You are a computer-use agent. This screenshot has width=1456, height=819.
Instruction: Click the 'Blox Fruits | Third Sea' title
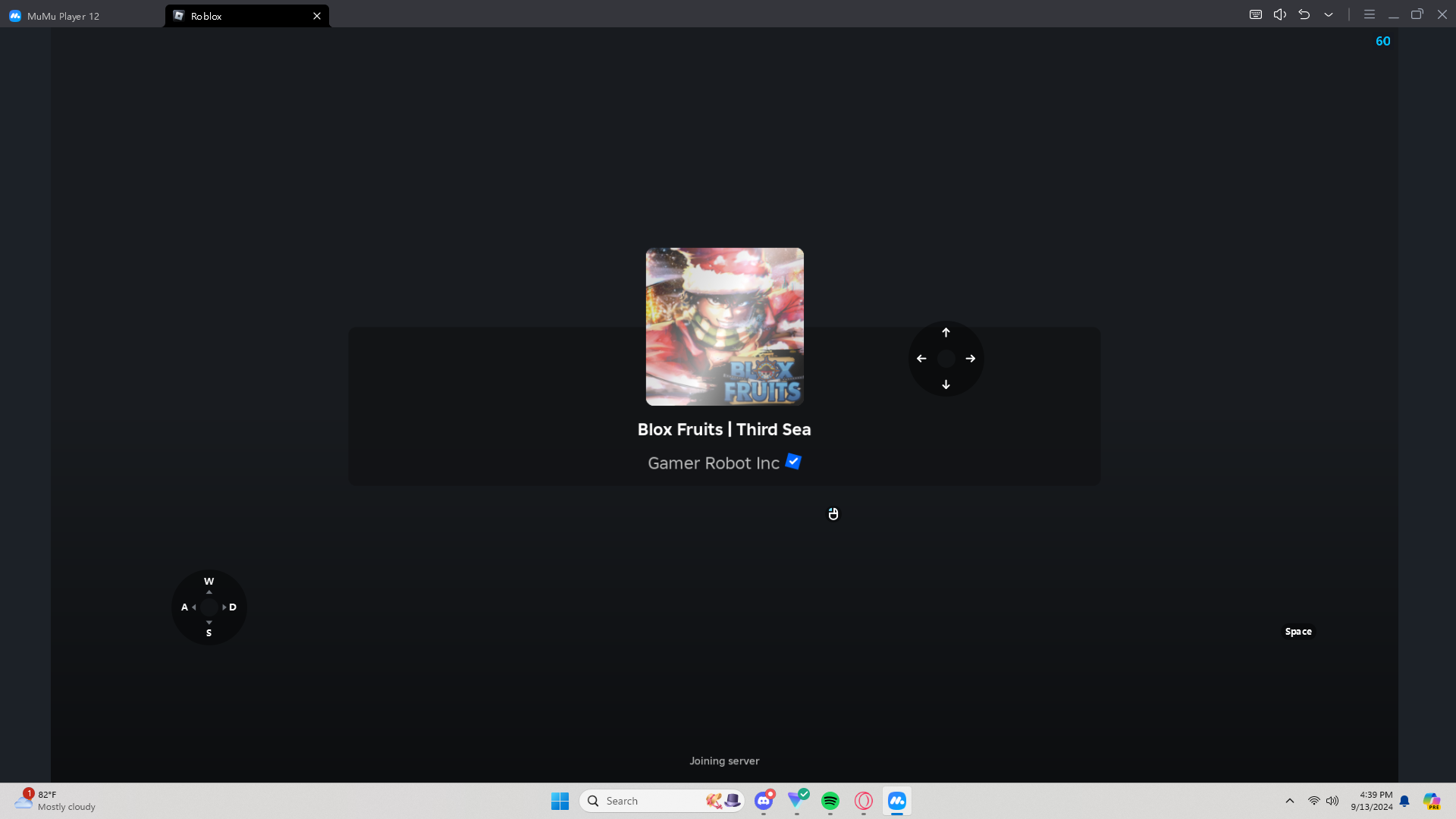click(724, 429)
